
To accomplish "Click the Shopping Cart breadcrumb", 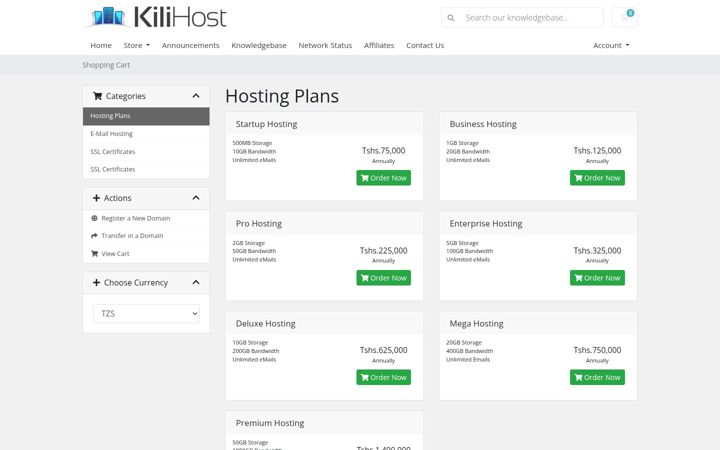I will click(106, 65).
